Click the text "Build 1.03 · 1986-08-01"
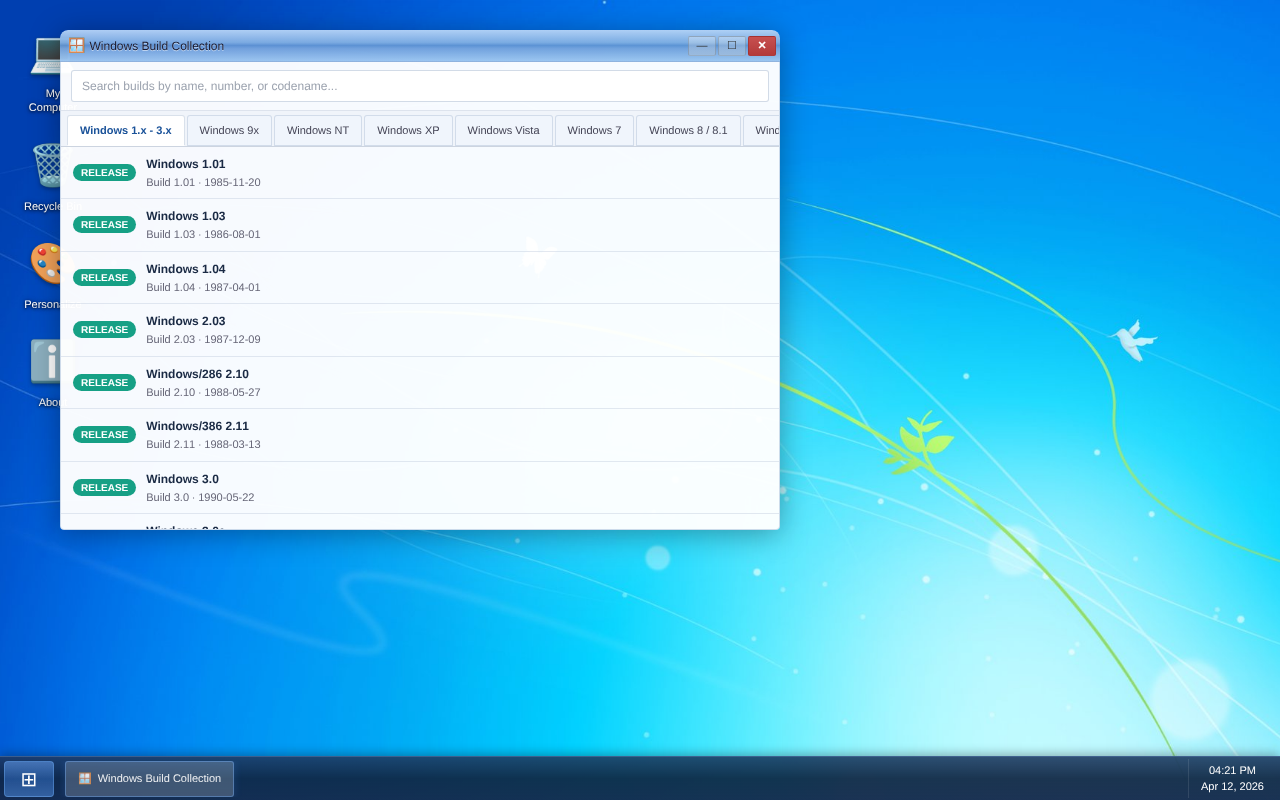This screenshot has height=800, width=1280. pos(203,234)
